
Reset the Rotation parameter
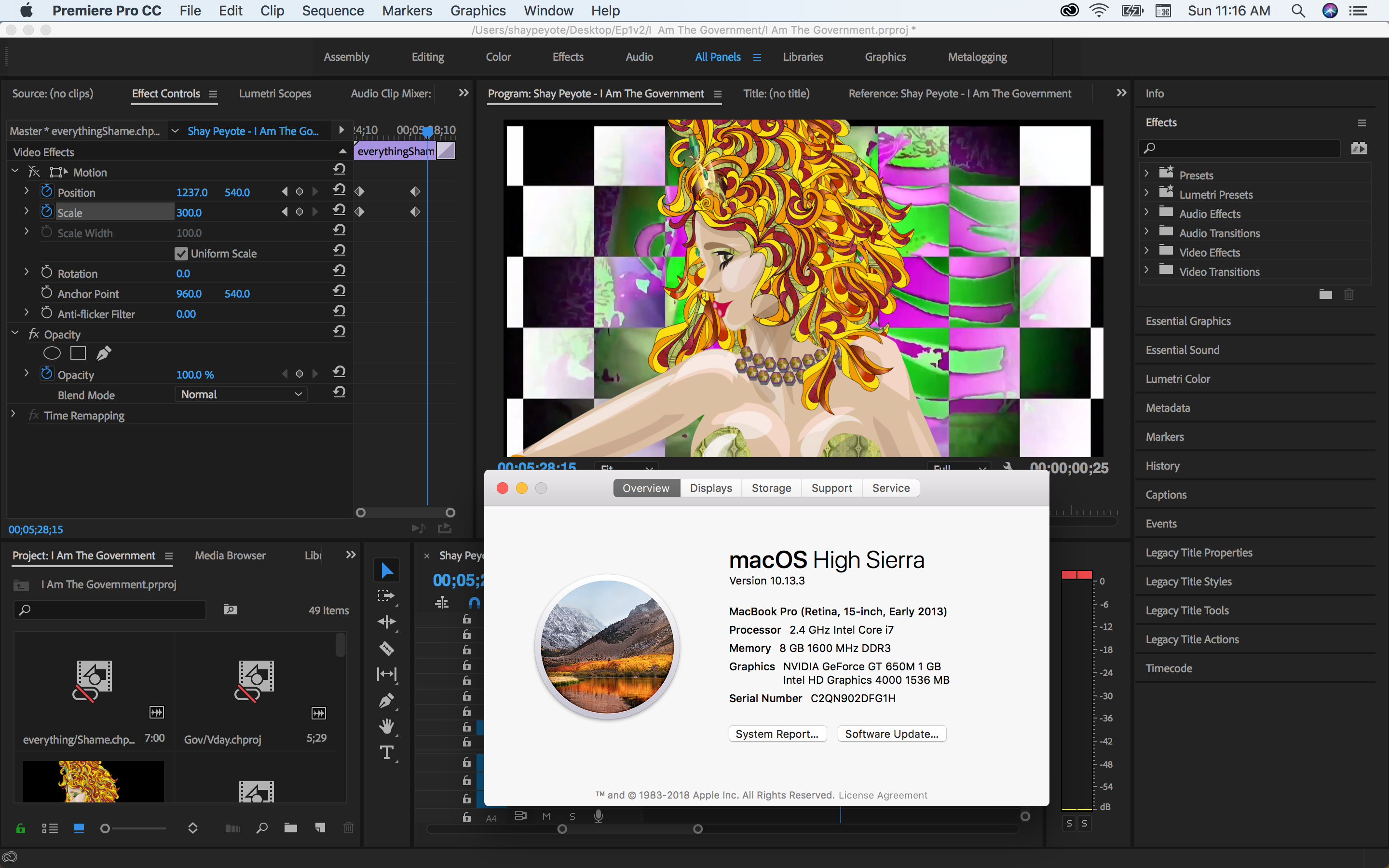pyautogui.click(x=339, y=271)
